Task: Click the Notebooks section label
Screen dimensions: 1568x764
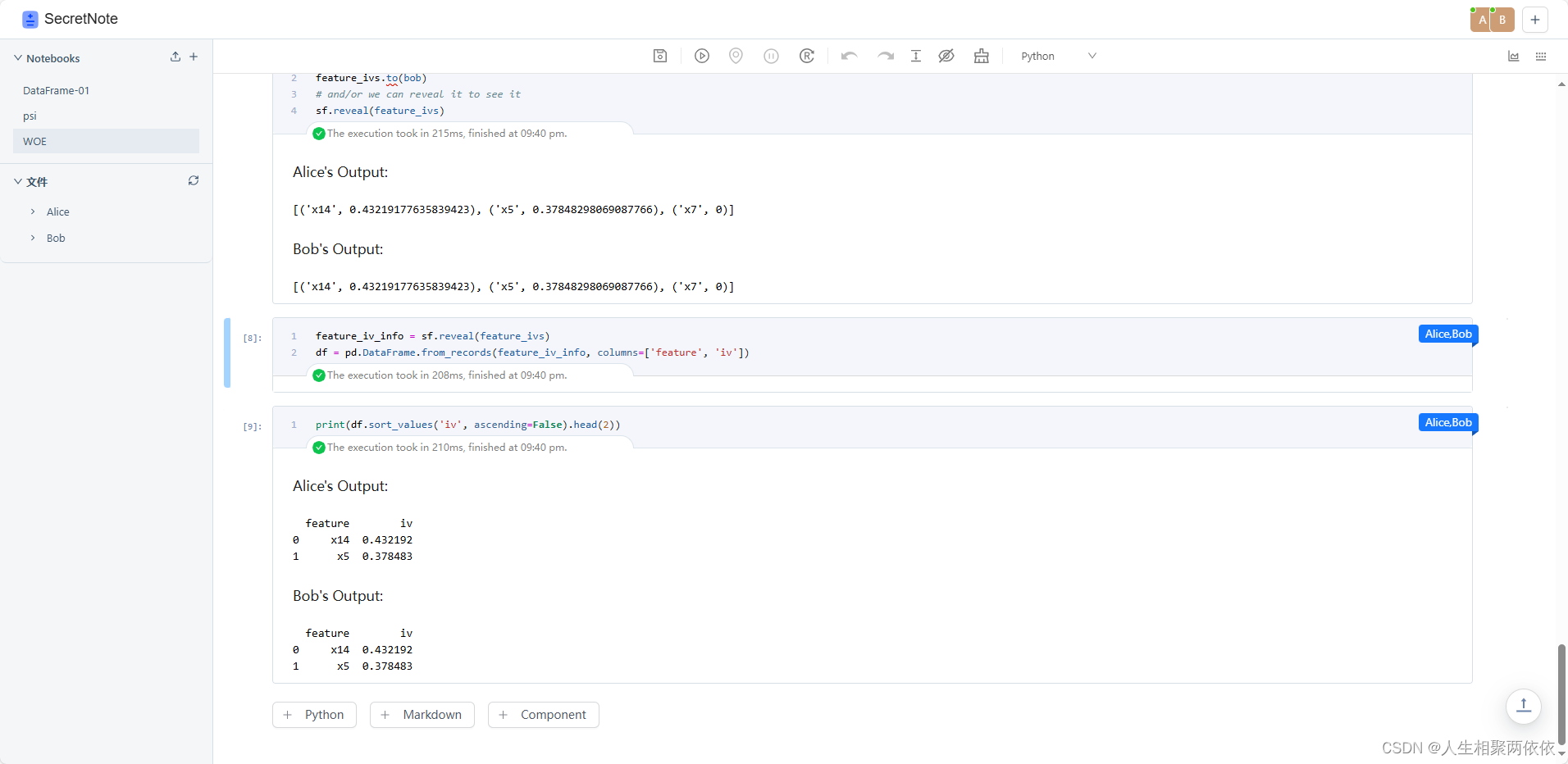Action: [x=53, y=58]
